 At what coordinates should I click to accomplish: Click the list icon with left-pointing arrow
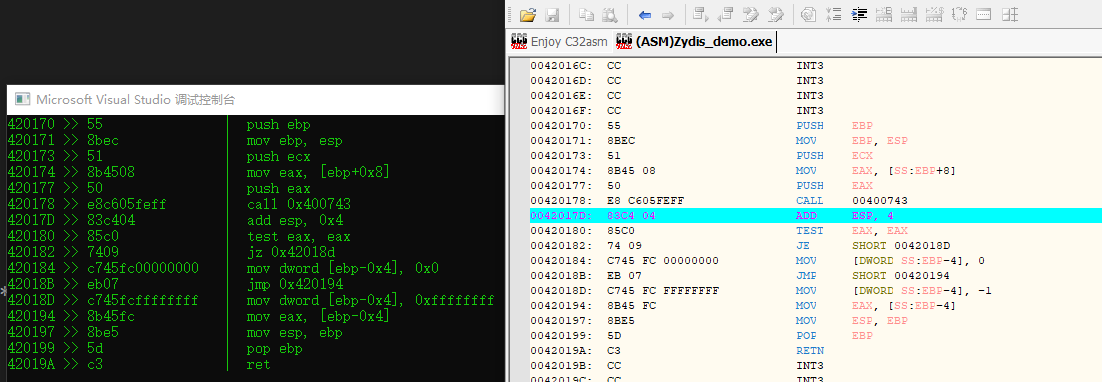pyautogui.click(x=726, y=15)
